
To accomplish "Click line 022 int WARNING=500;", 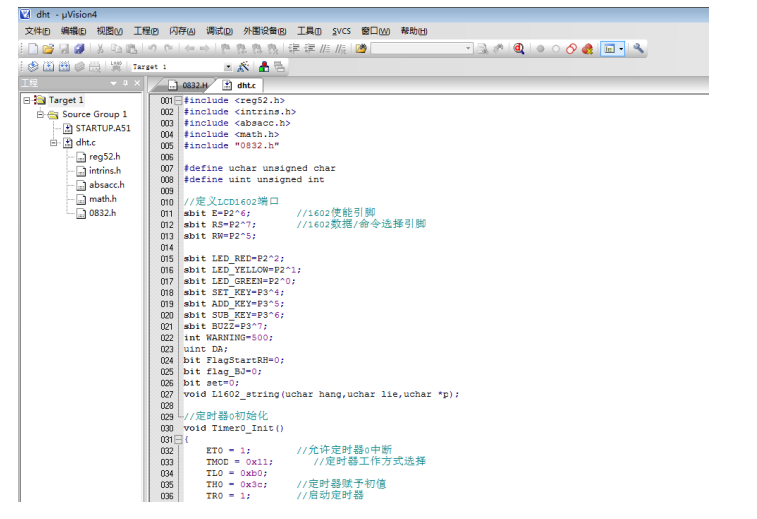I will tap(228, 337).
